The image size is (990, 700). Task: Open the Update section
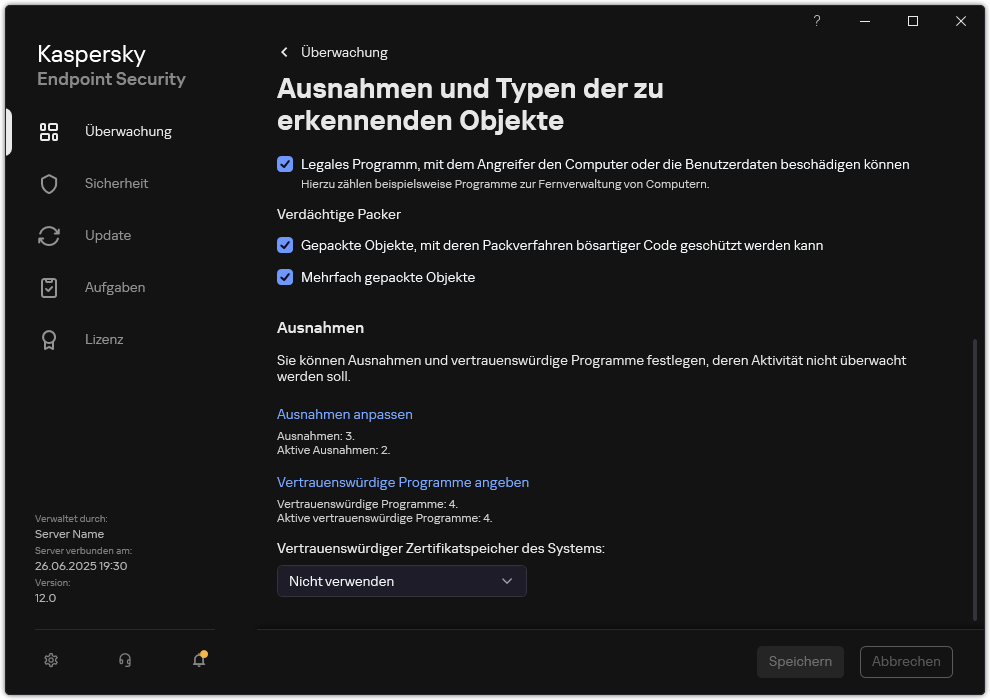(x=106, y=235)
